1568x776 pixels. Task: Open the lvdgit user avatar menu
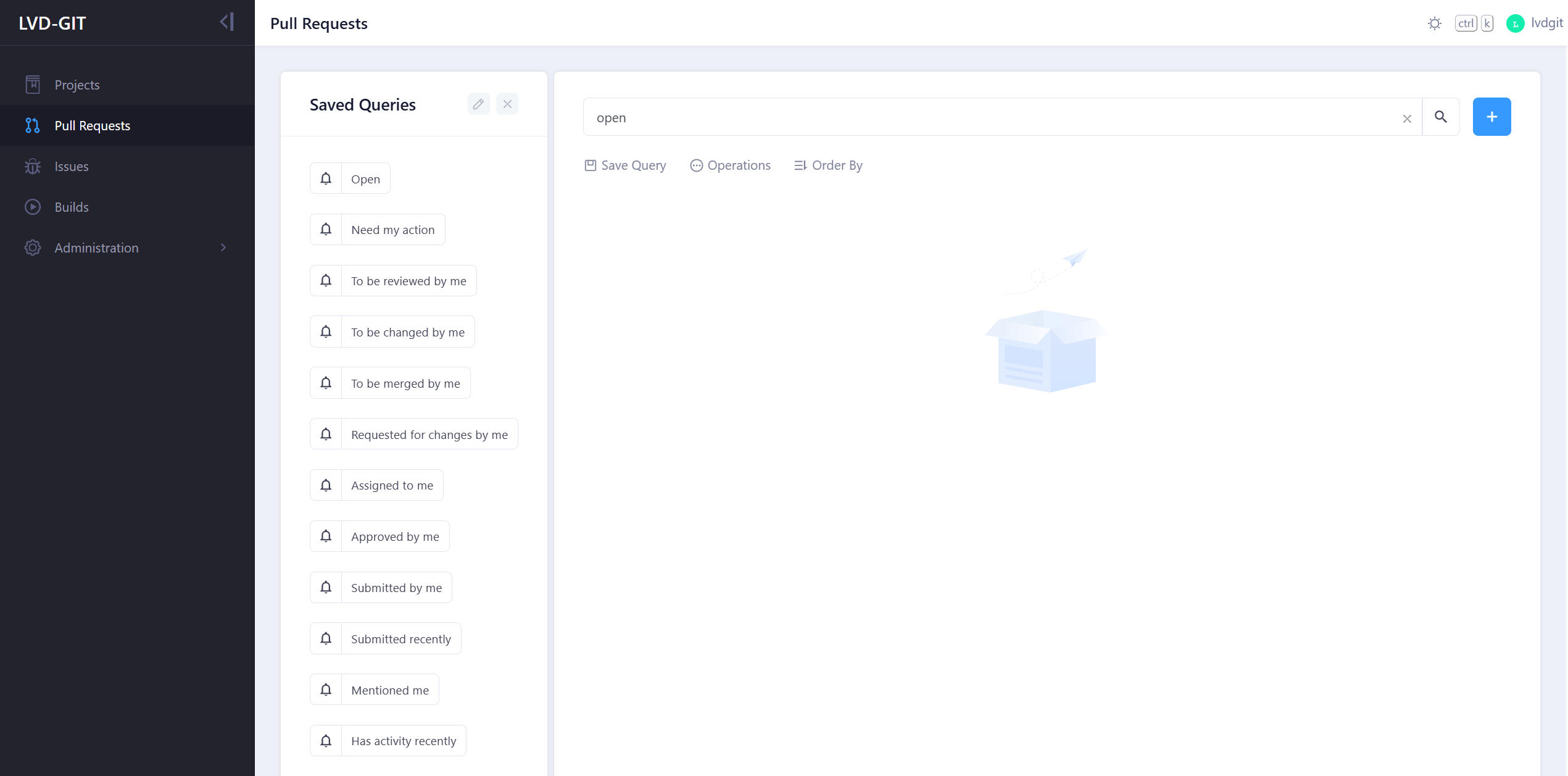coord(1515,23)
